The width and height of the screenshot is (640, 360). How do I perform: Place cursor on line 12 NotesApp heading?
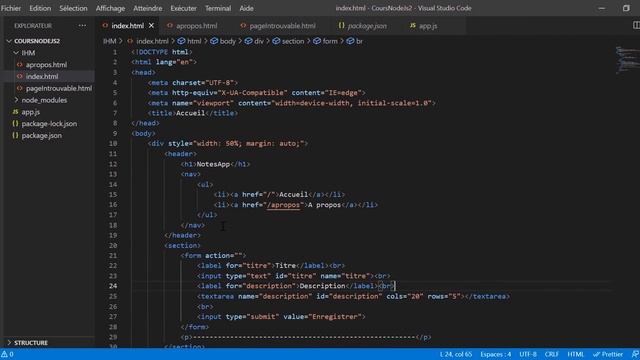coord(213,164)
